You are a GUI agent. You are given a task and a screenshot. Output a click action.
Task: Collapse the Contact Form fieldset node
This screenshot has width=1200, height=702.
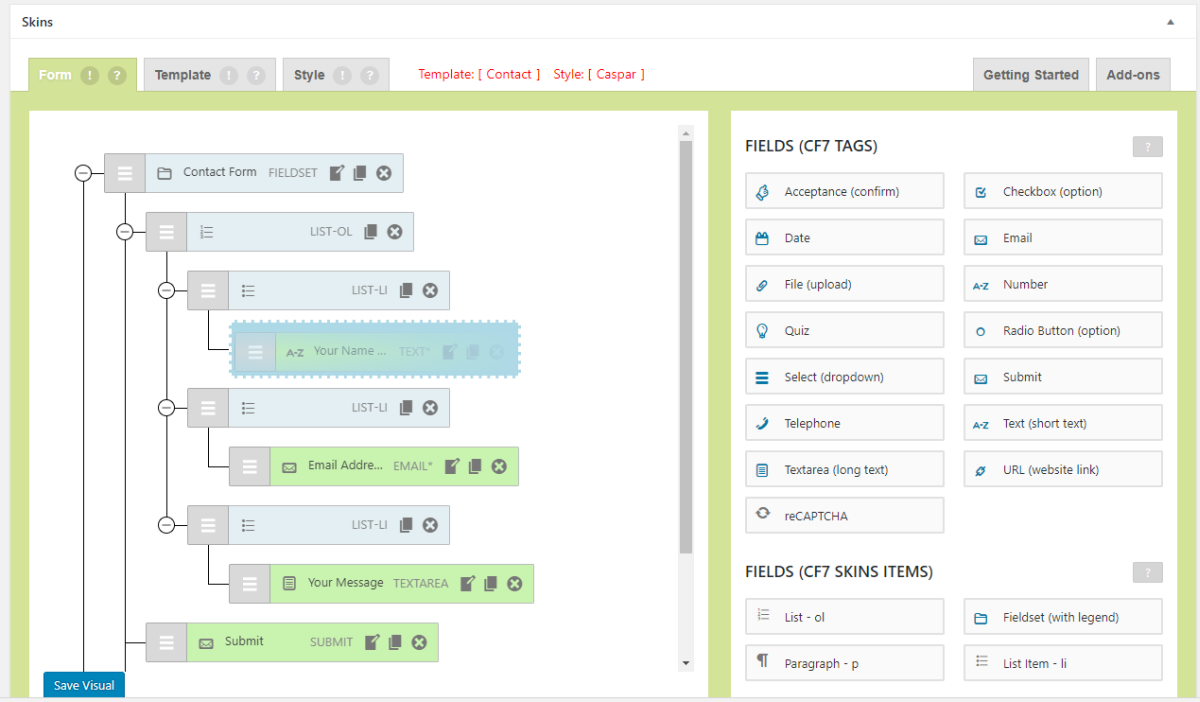click(84, 173)
